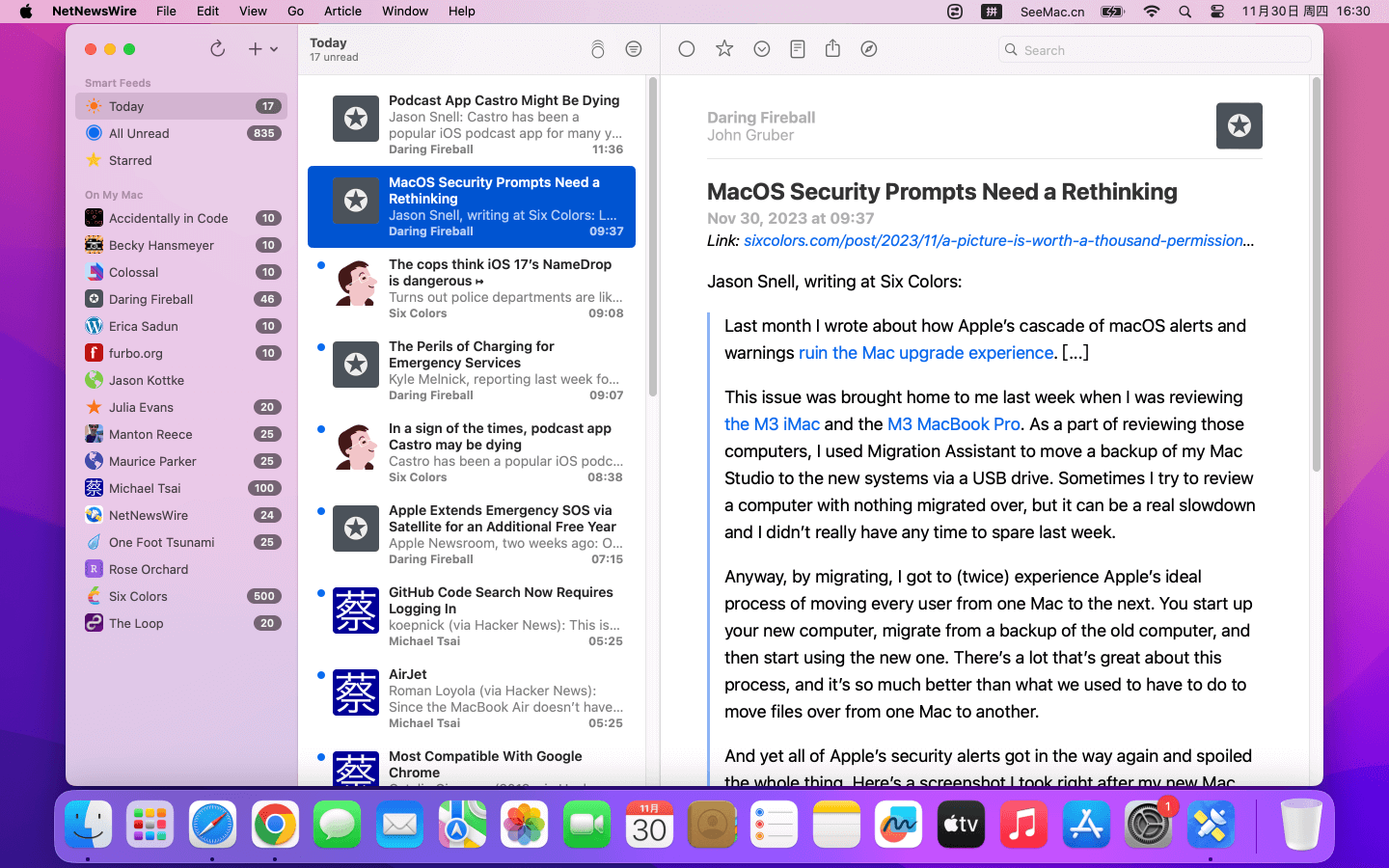Image resolution: width=1389 pixels, height=868 pixels.
Task: Open the Go menu
Action: click(x=295, y=12)
